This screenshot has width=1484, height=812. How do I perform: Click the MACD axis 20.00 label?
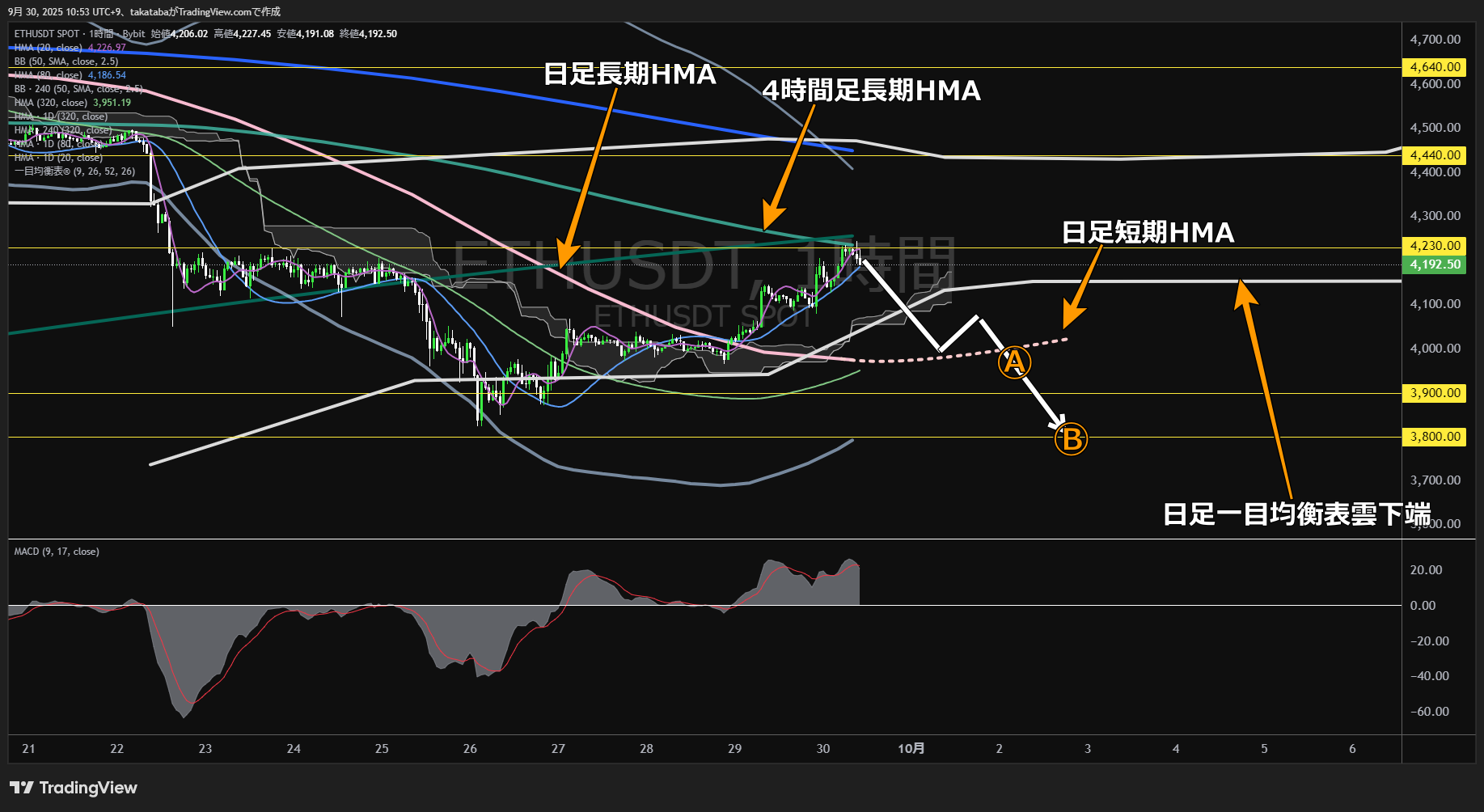point(1426,570)
